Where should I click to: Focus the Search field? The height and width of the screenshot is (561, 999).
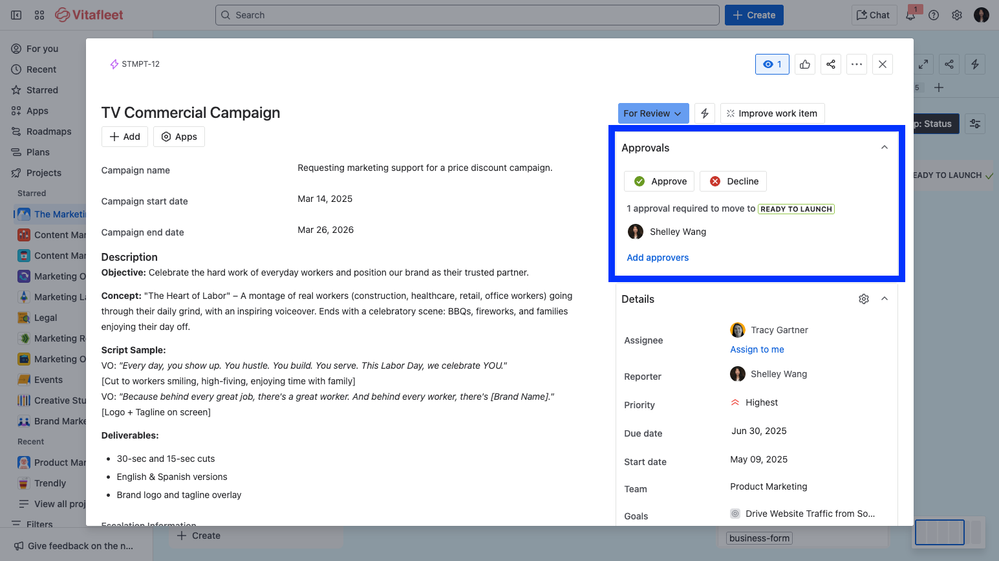point(467,15)
